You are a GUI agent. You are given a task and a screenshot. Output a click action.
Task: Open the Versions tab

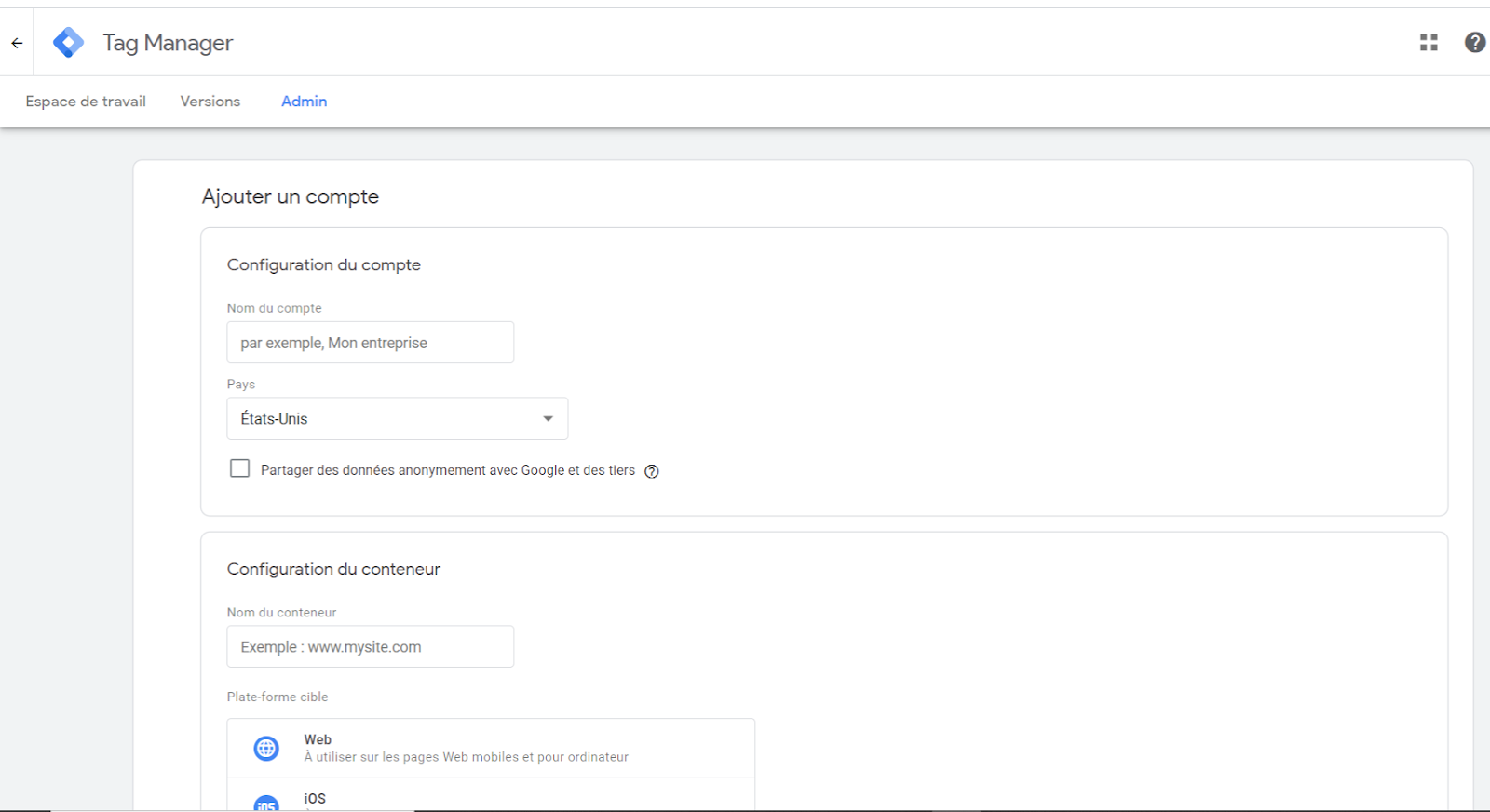tap(210, 101)
